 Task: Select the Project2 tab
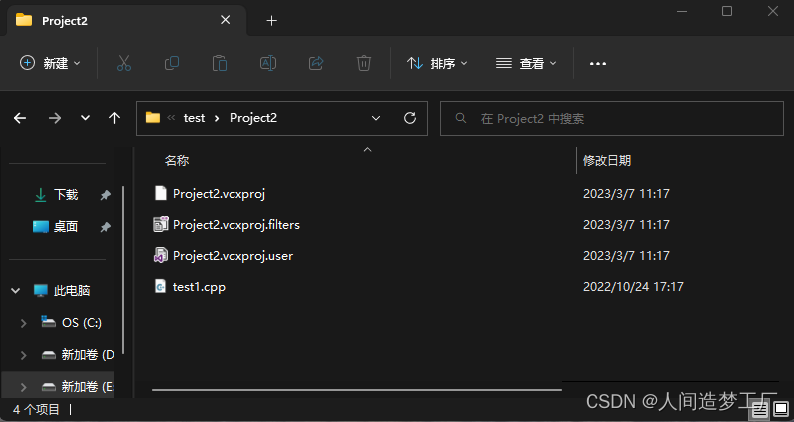(x=127, y=20)
